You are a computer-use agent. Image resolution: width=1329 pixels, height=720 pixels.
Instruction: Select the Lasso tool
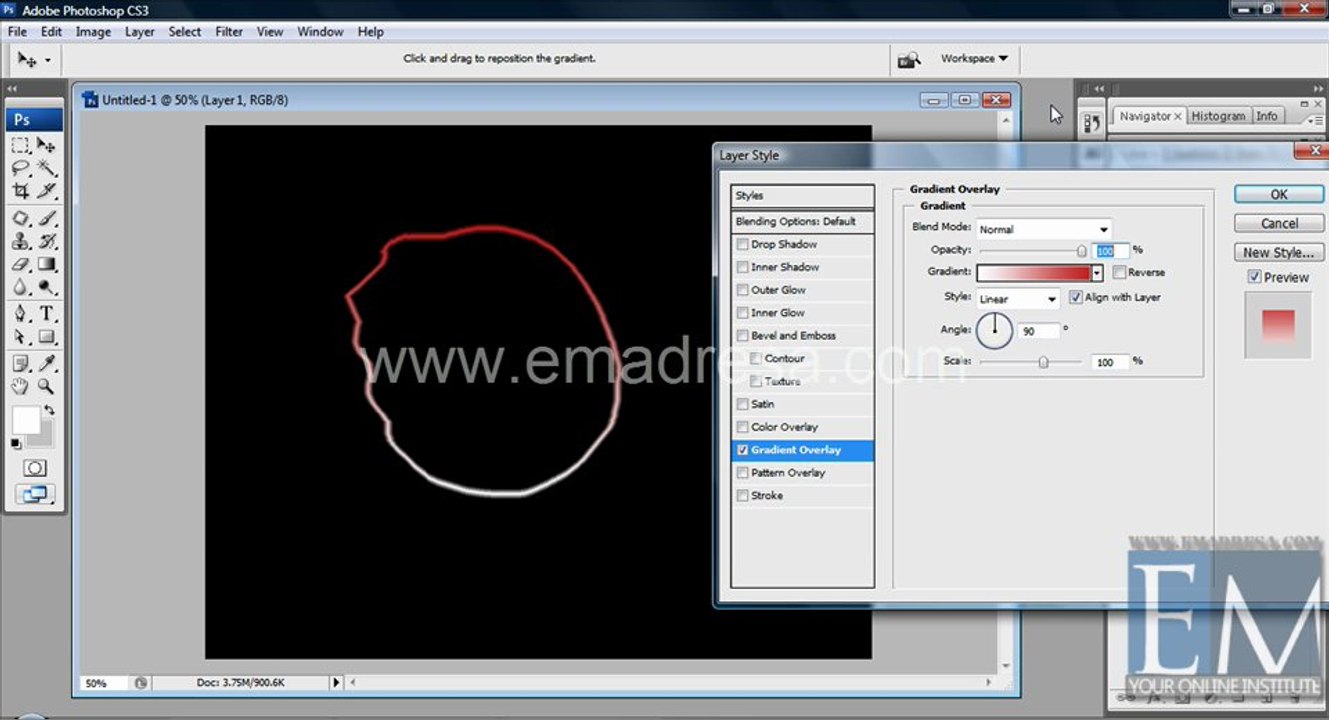pos(21,168)
